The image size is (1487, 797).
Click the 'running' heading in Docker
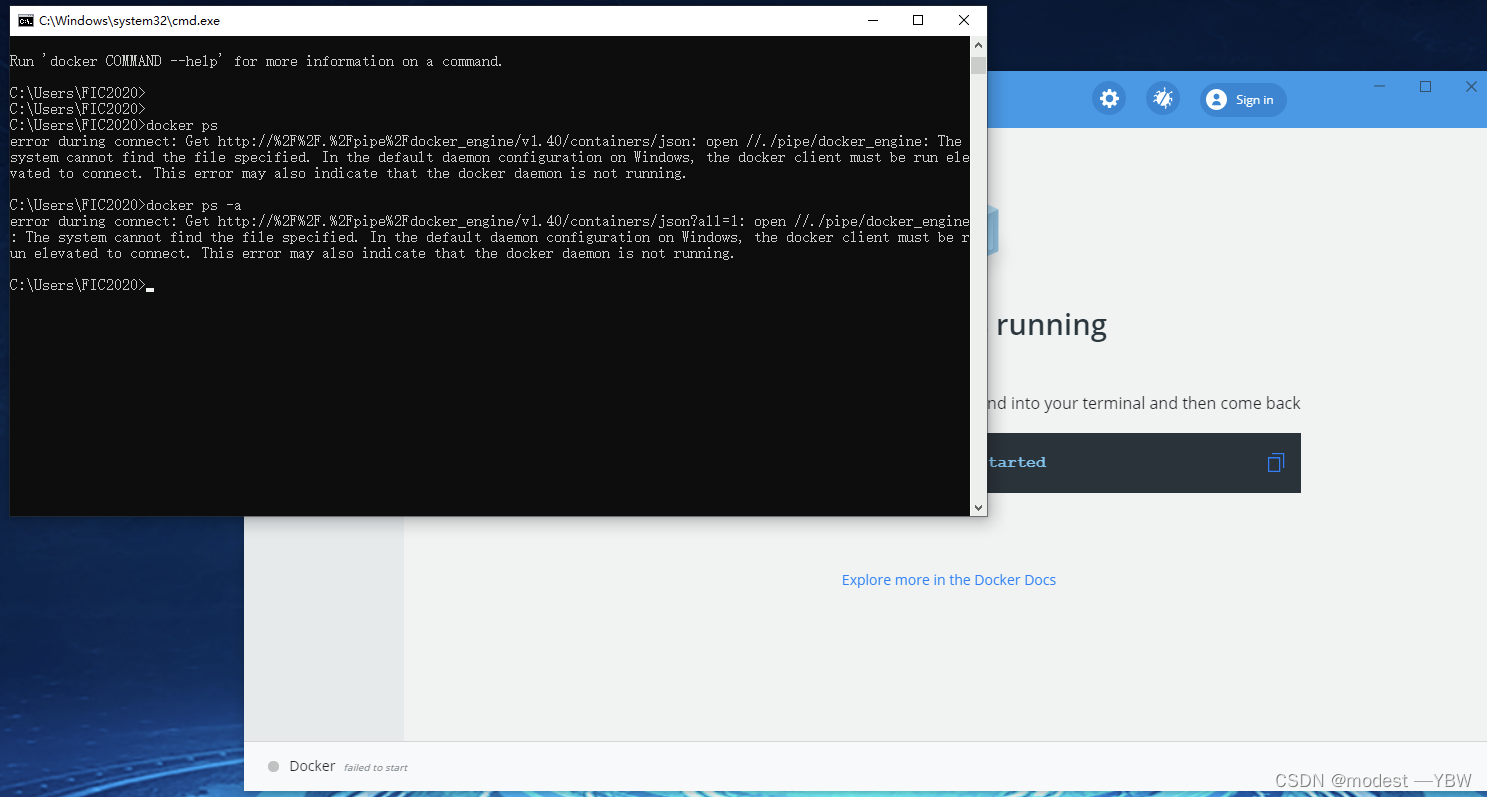click(1051, 325)
